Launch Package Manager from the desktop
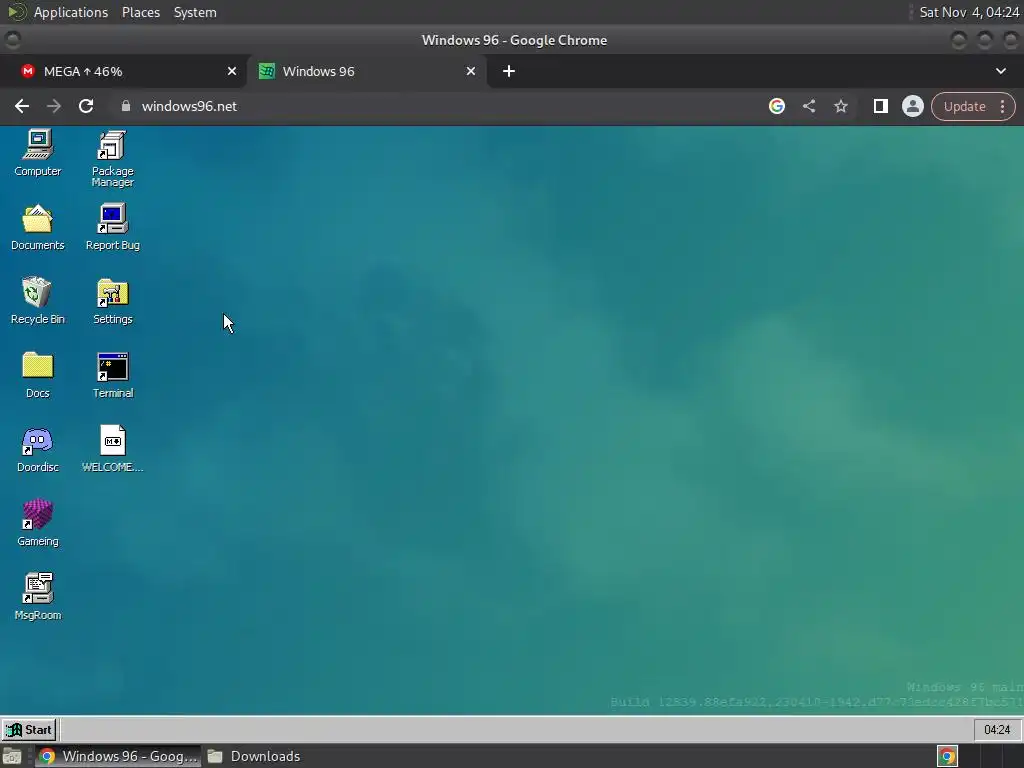The width and height of the screenshot is (1024, 768). (112, 159)
